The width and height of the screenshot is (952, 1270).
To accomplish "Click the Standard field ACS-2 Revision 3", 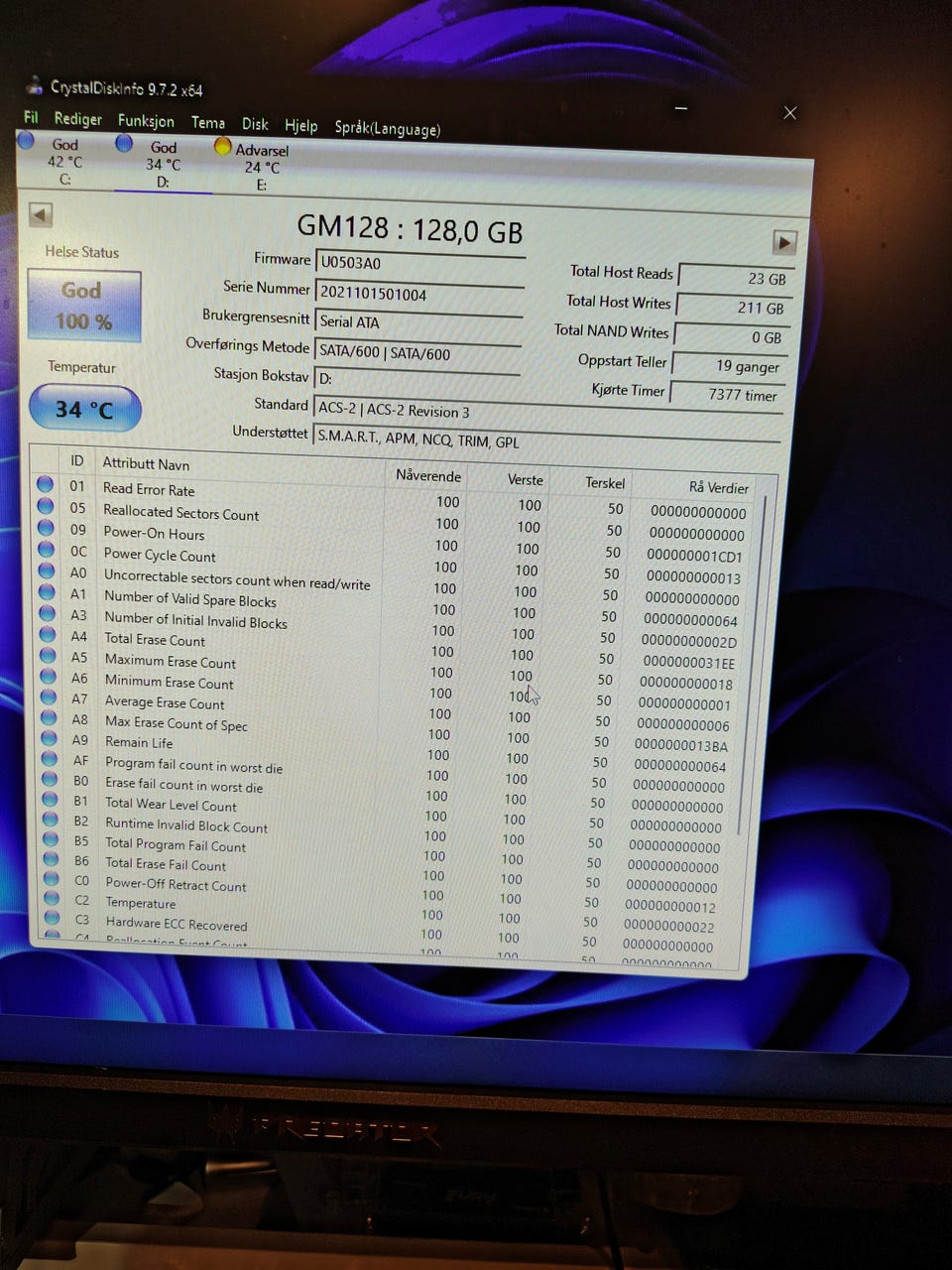I will [546, 413].
